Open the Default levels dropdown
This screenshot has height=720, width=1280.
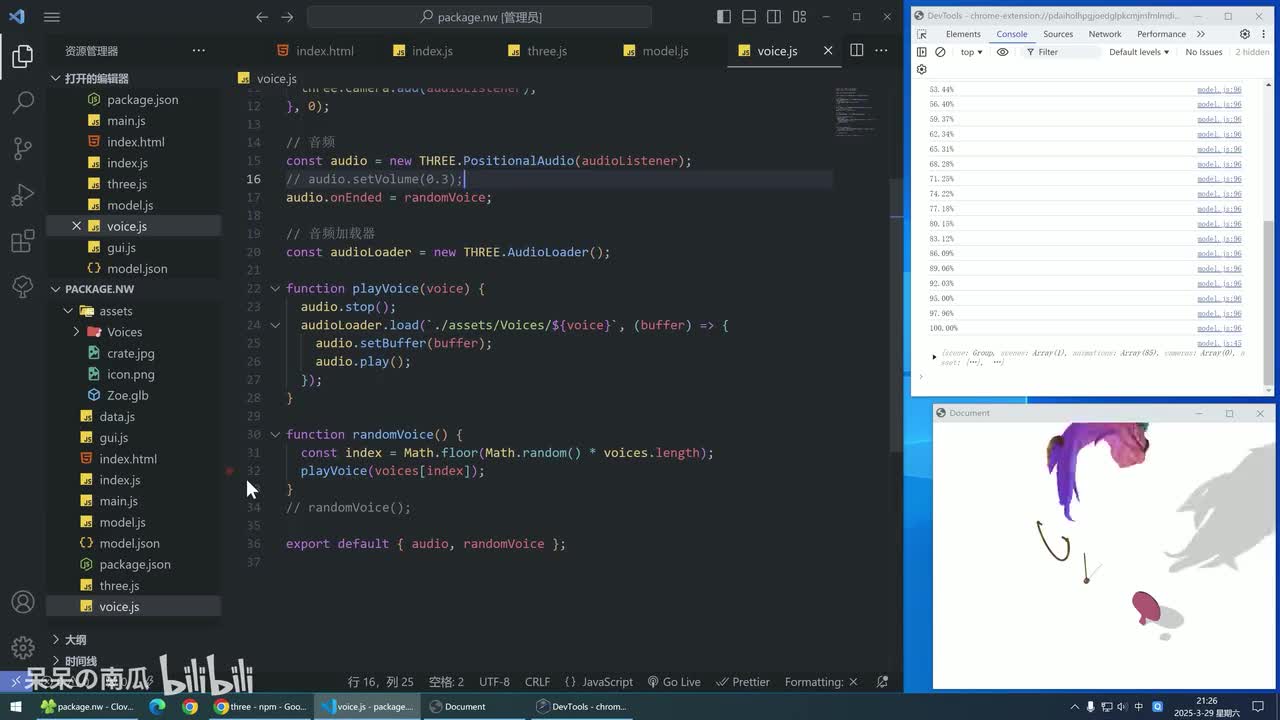point(1139,52)
